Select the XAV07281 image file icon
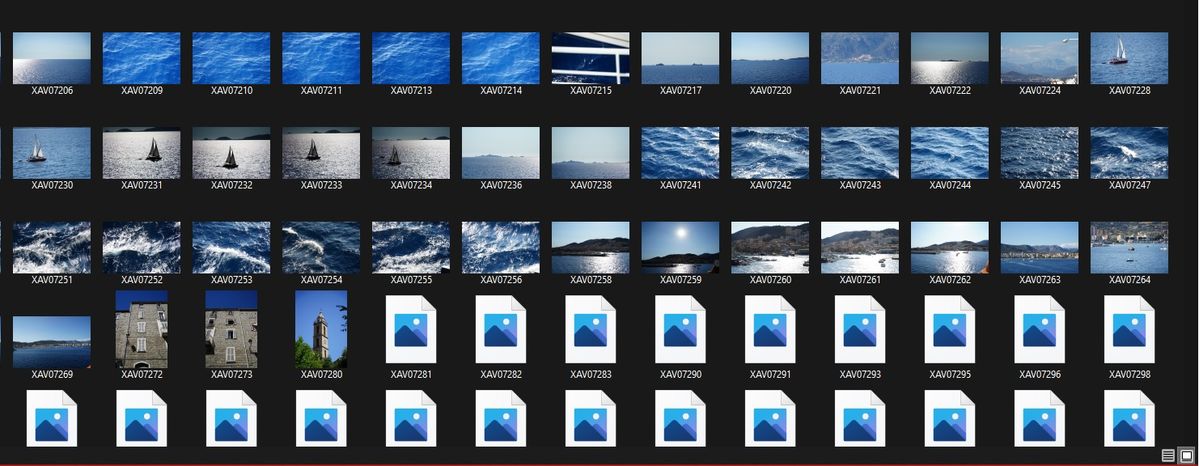Screen dimensions: 1199x466 411,329
